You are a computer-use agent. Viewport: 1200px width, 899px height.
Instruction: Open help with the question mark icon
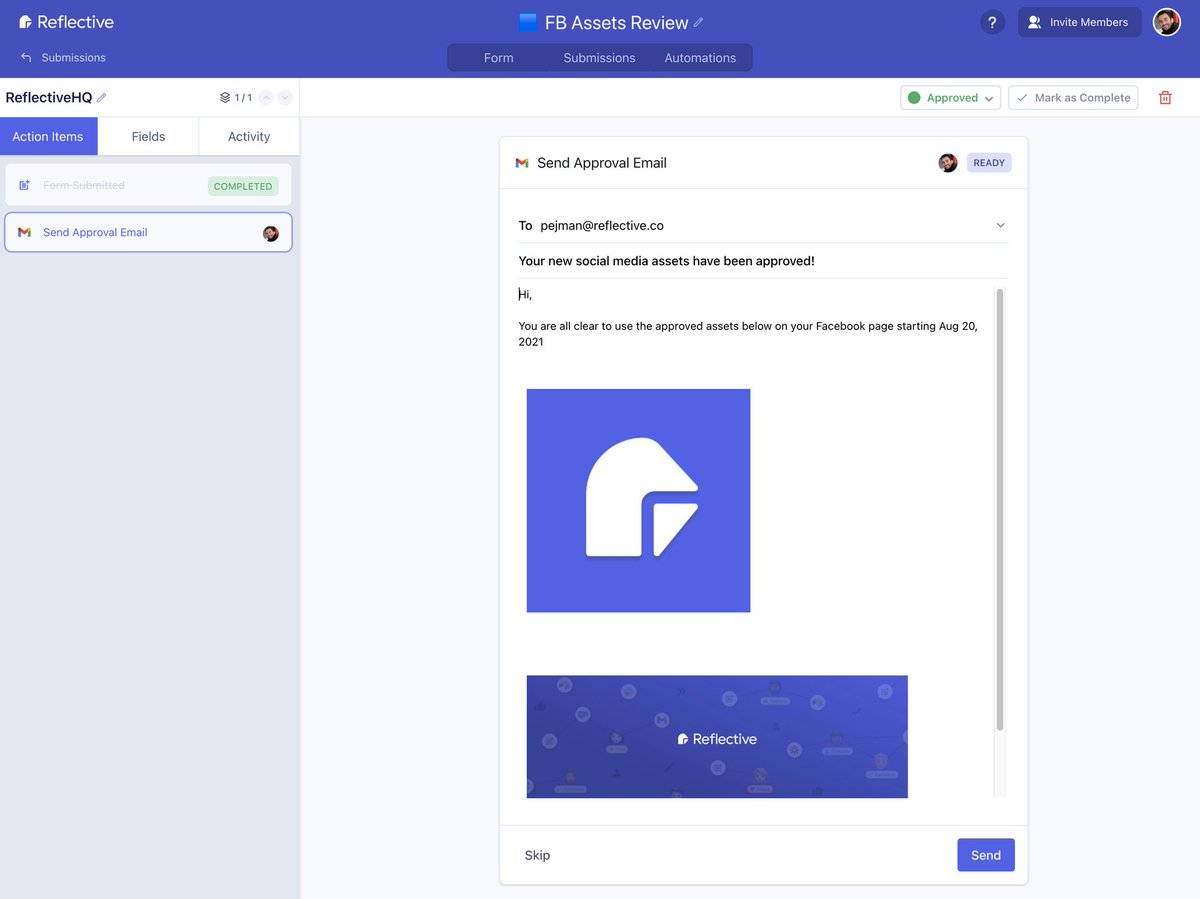coord(992,22)
